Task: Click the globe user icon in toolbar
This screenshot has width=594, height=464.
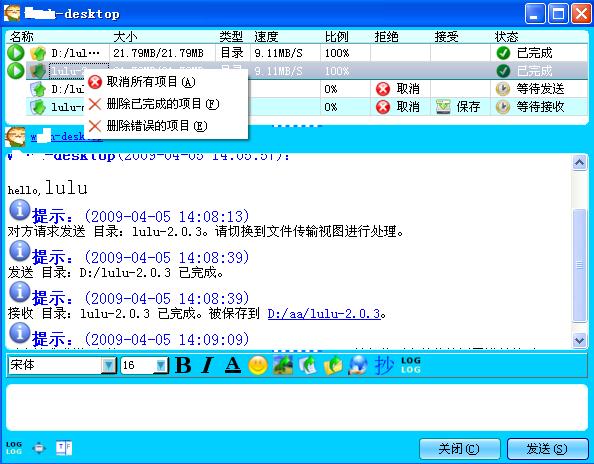Action: (x=358, y=365)
